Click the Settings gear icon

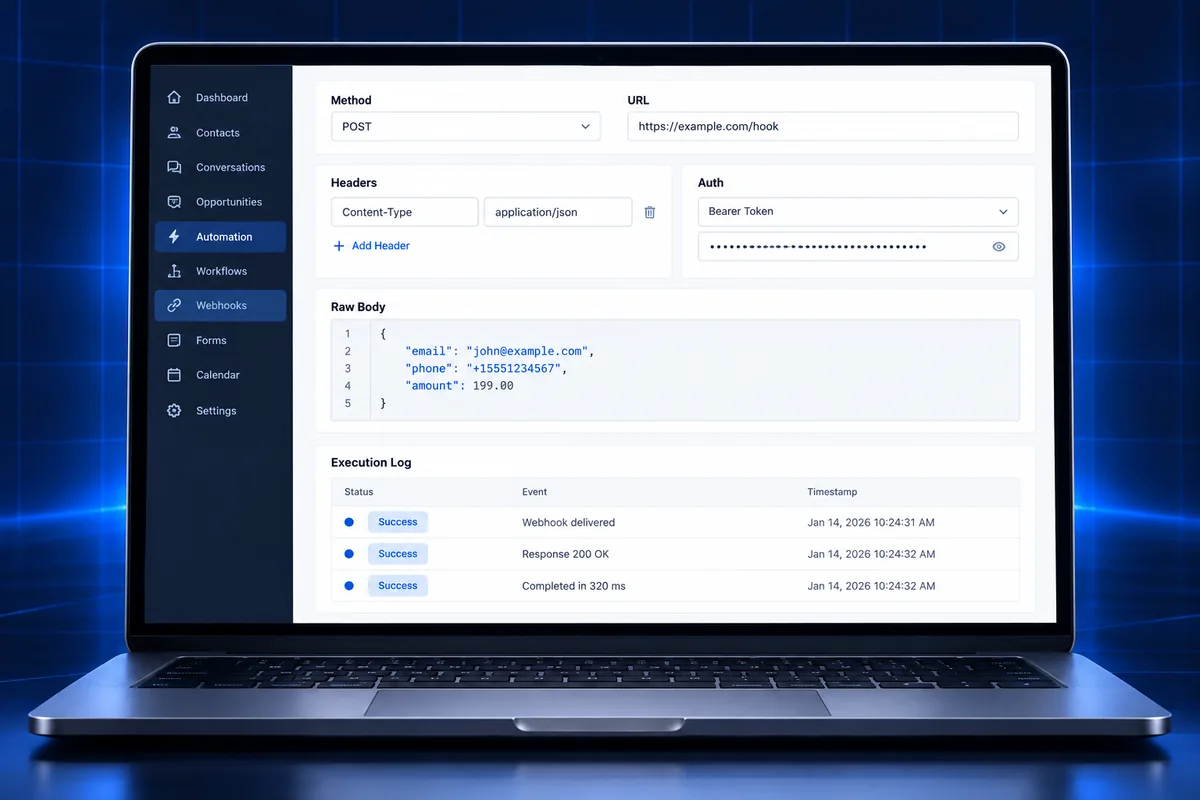[x=174, y=411]
